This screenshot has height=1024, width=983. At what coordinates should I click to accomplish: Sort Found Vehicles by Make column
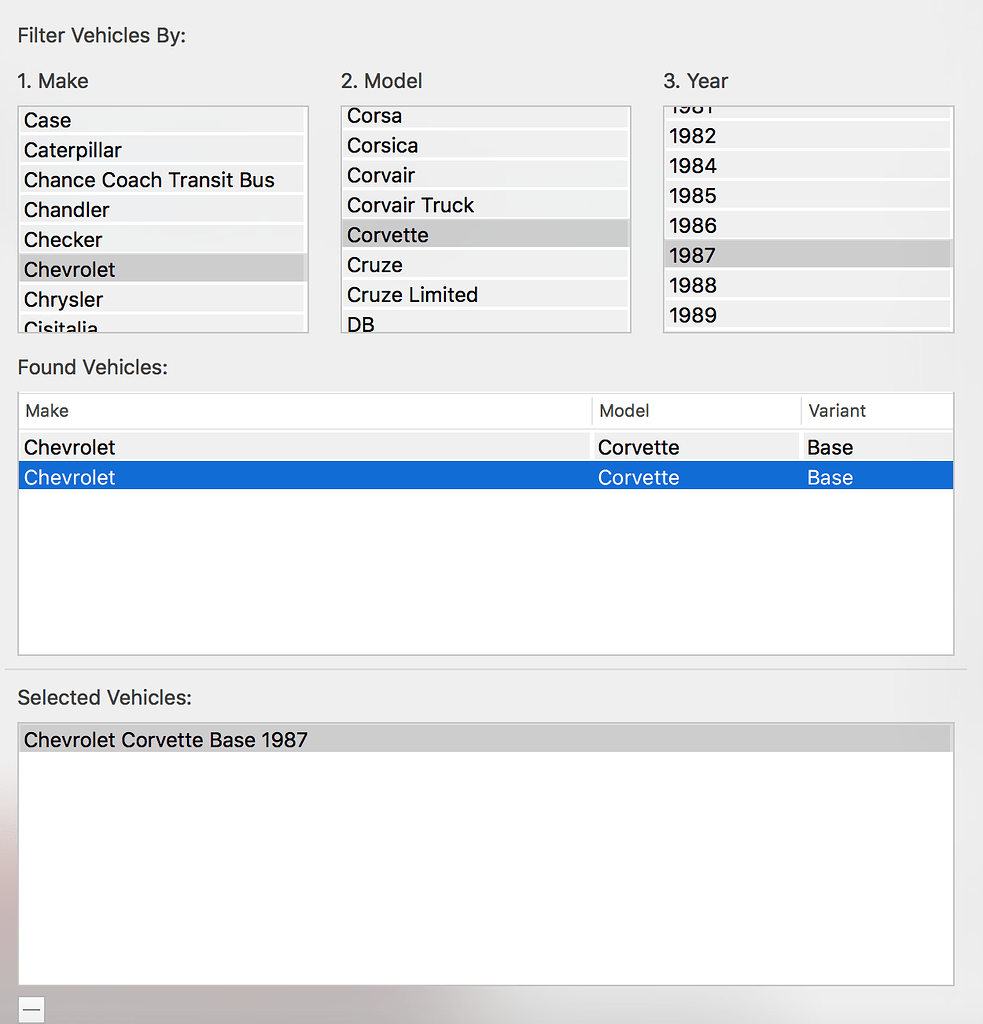pos(305,411)
